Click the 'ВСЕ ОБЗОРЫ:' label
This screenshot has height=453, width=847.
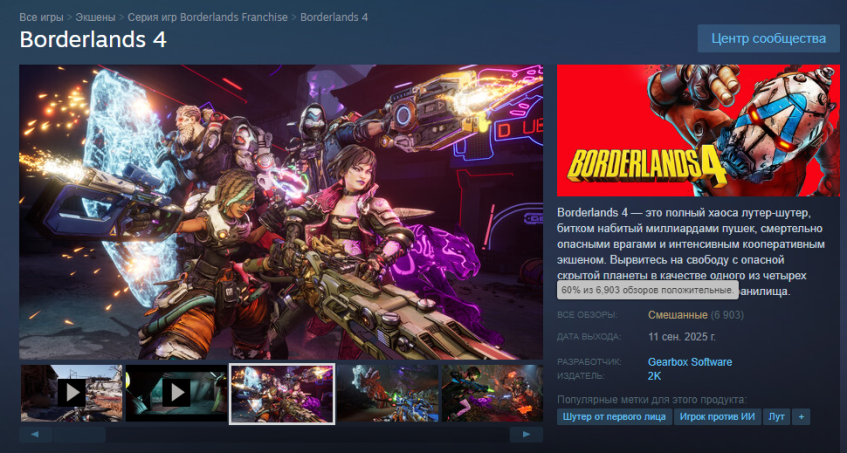click(587, 315)
